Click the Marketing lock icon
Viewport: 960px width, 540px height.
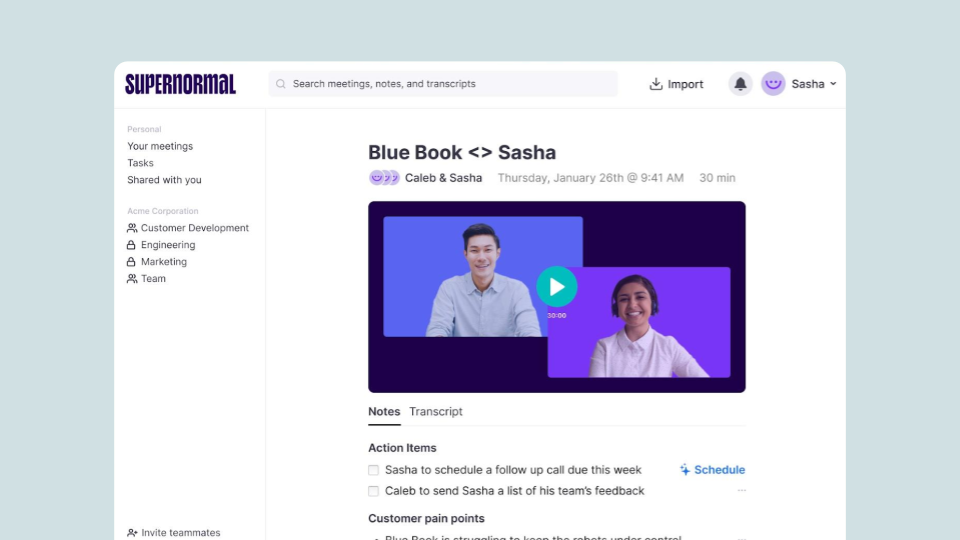tap(132, 262)
